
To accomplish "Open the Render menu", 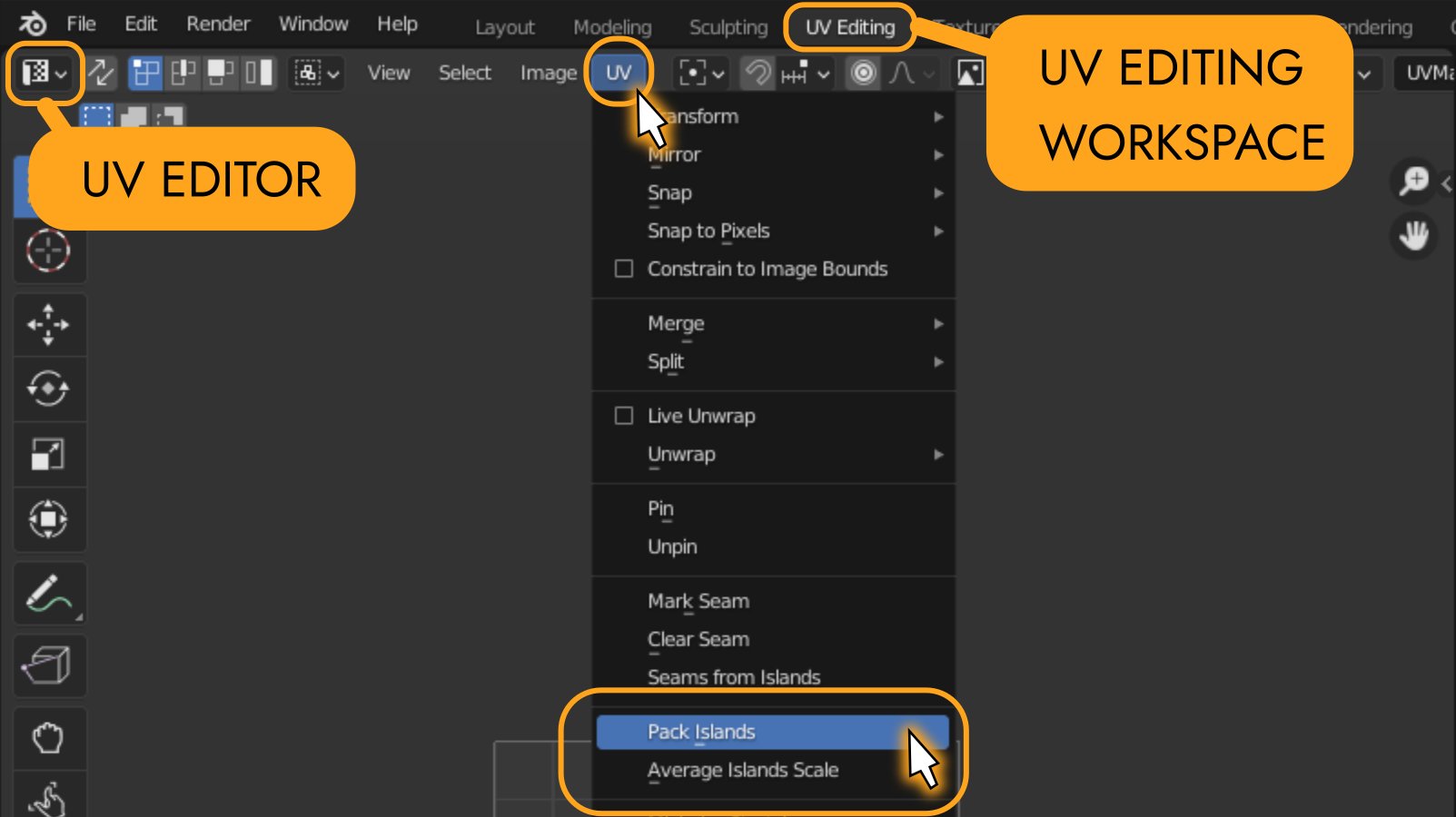I will coord(218,24).
